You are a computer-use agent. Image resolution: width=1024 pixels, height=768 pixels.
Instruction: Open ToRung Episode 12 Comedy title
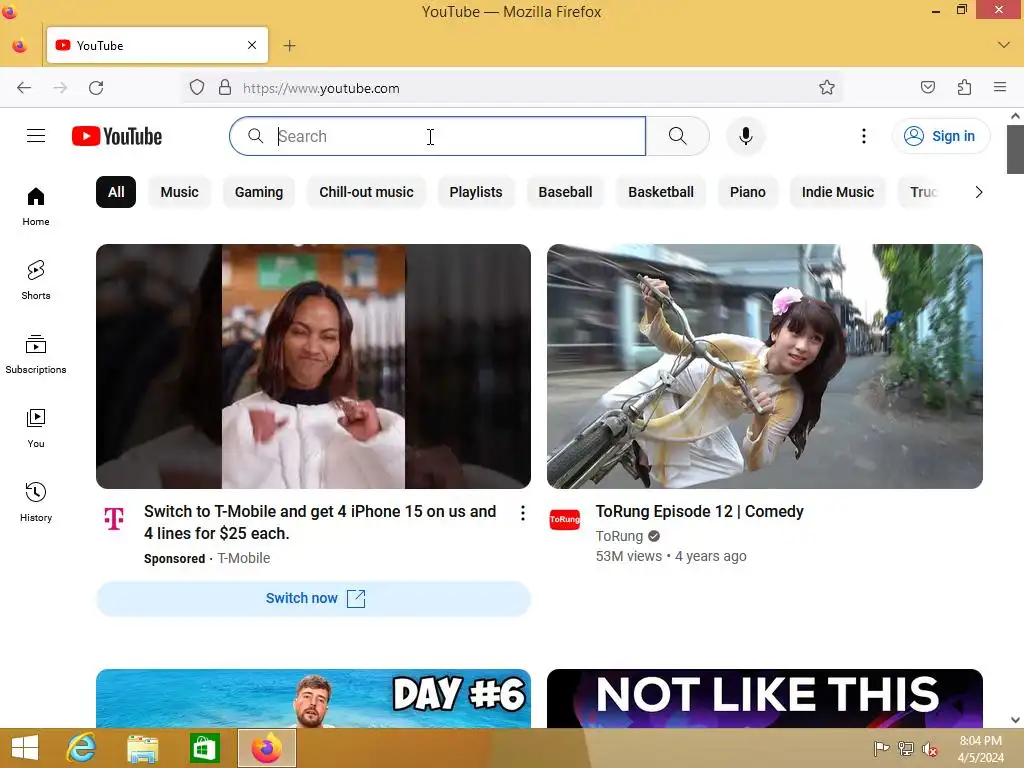[699, 511]
